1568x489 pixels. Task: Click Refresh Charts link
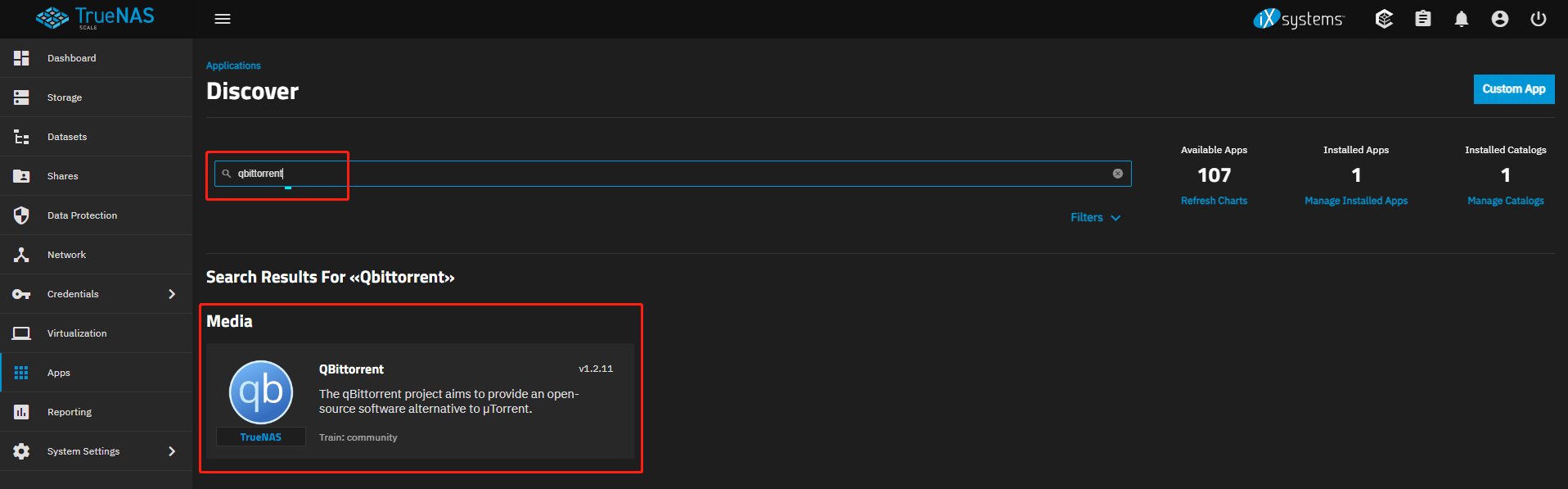pos(1214,201)
